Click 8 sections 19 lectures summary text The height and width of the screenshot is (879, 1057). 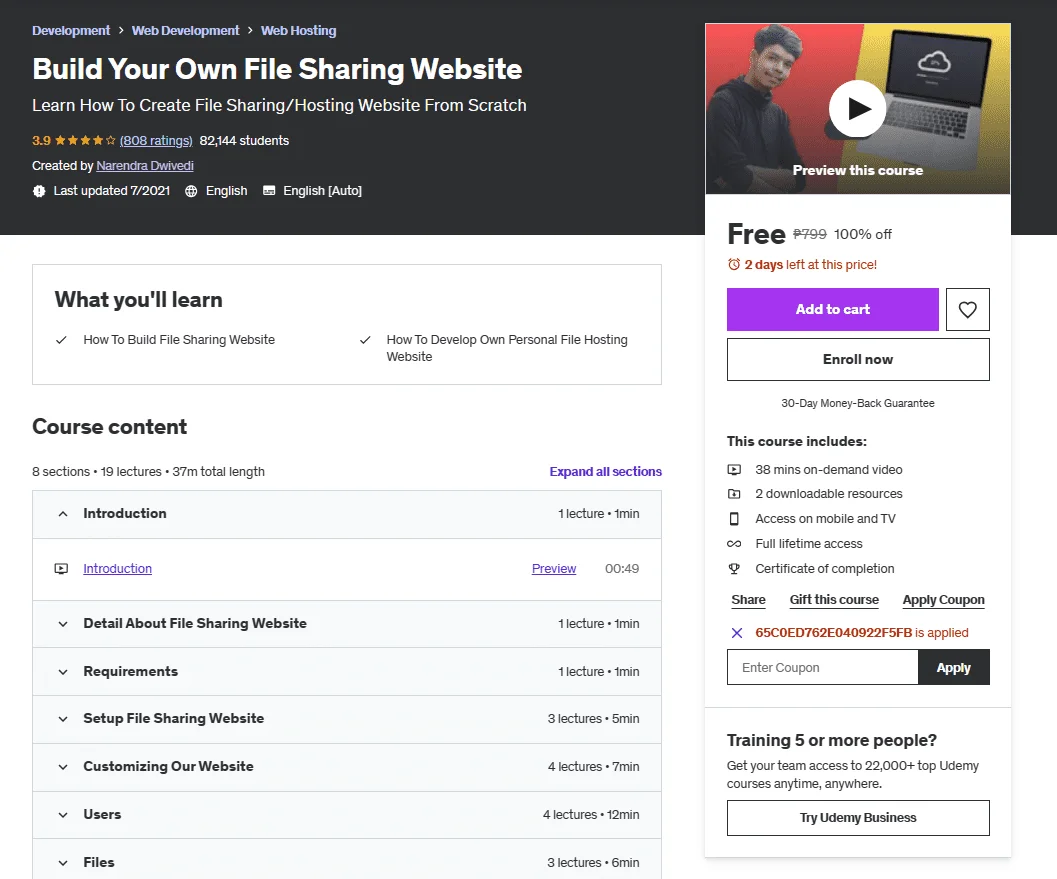pyautogui.click(x=148, y=471)
